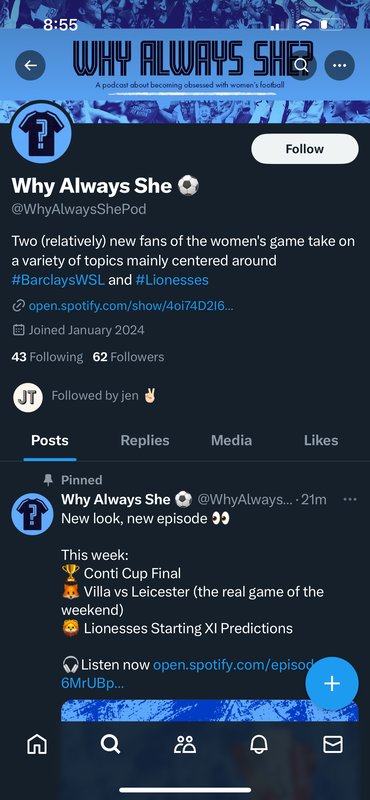
Task: Open profile search magnifier icon
Action: point(302,65)
